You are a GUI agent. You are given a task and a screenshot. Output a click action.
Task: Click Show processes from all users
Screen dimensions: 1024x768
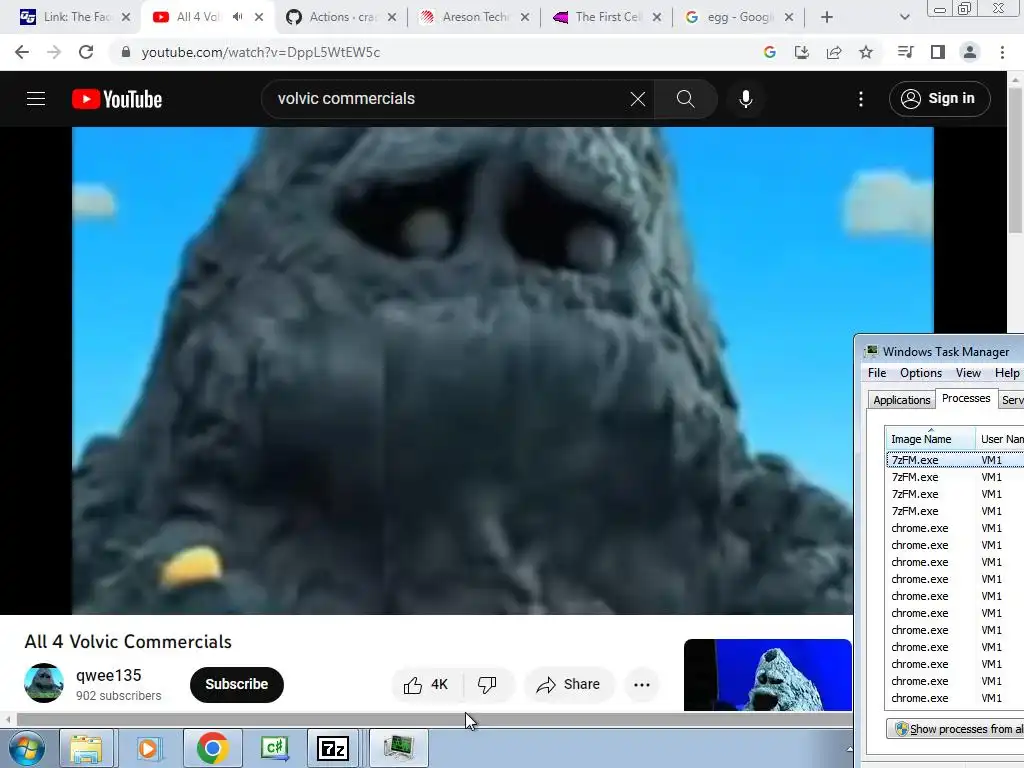pos(956,729)
